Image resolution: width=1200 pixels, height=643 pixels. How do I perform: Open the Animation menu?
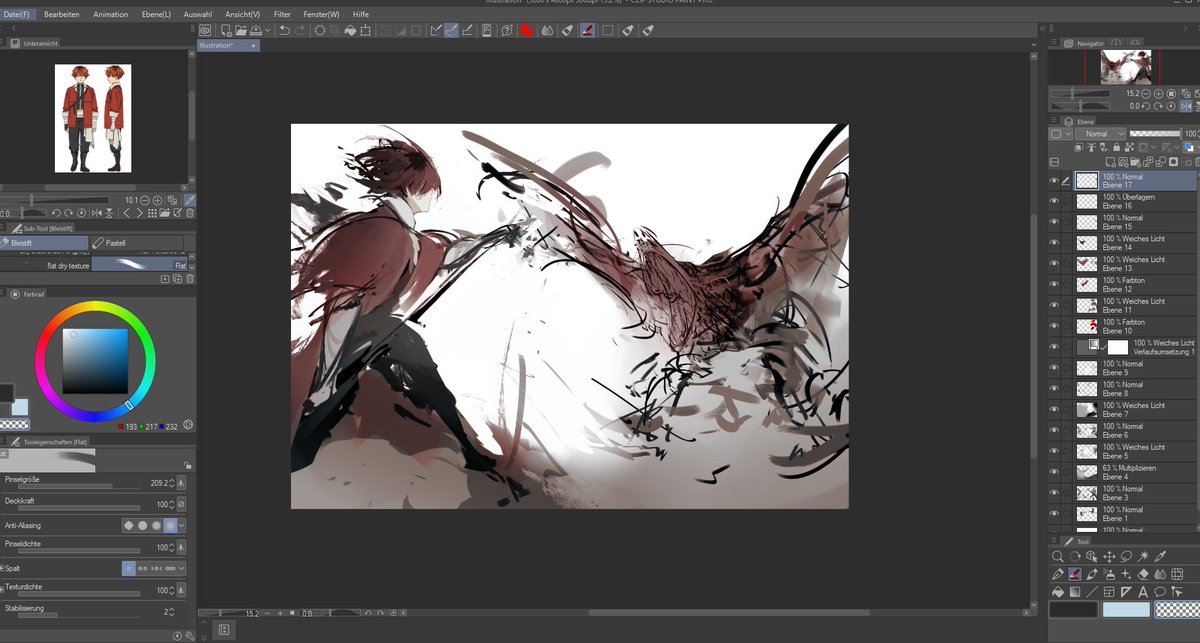[110, 15]
